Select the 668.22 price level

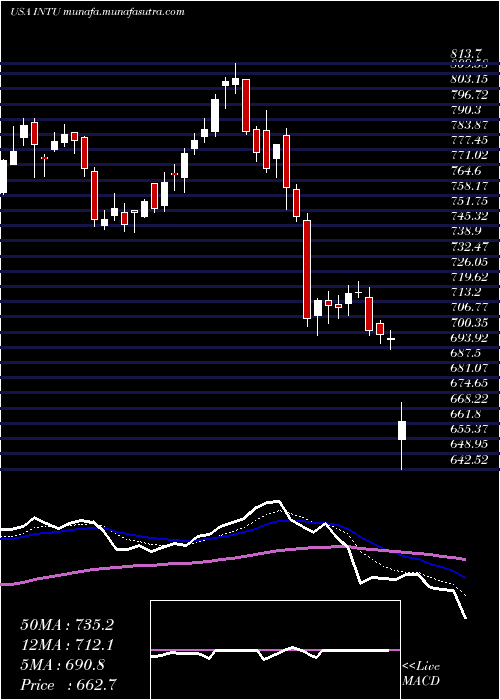(471, 398)
